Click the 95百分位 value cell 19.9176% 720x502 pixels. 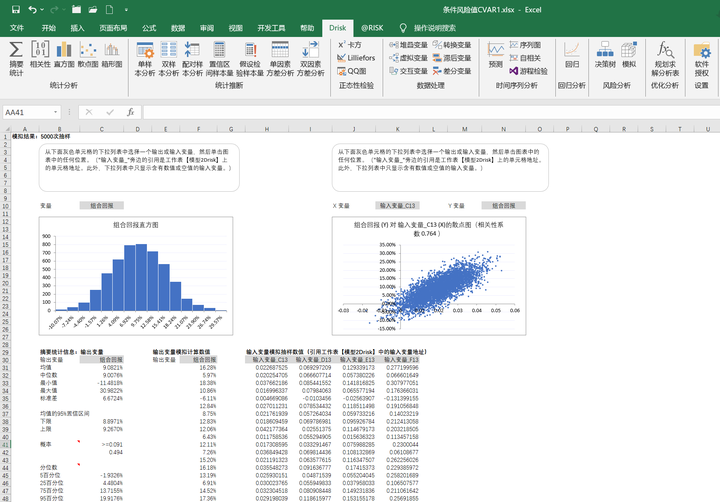coord(102,498)
